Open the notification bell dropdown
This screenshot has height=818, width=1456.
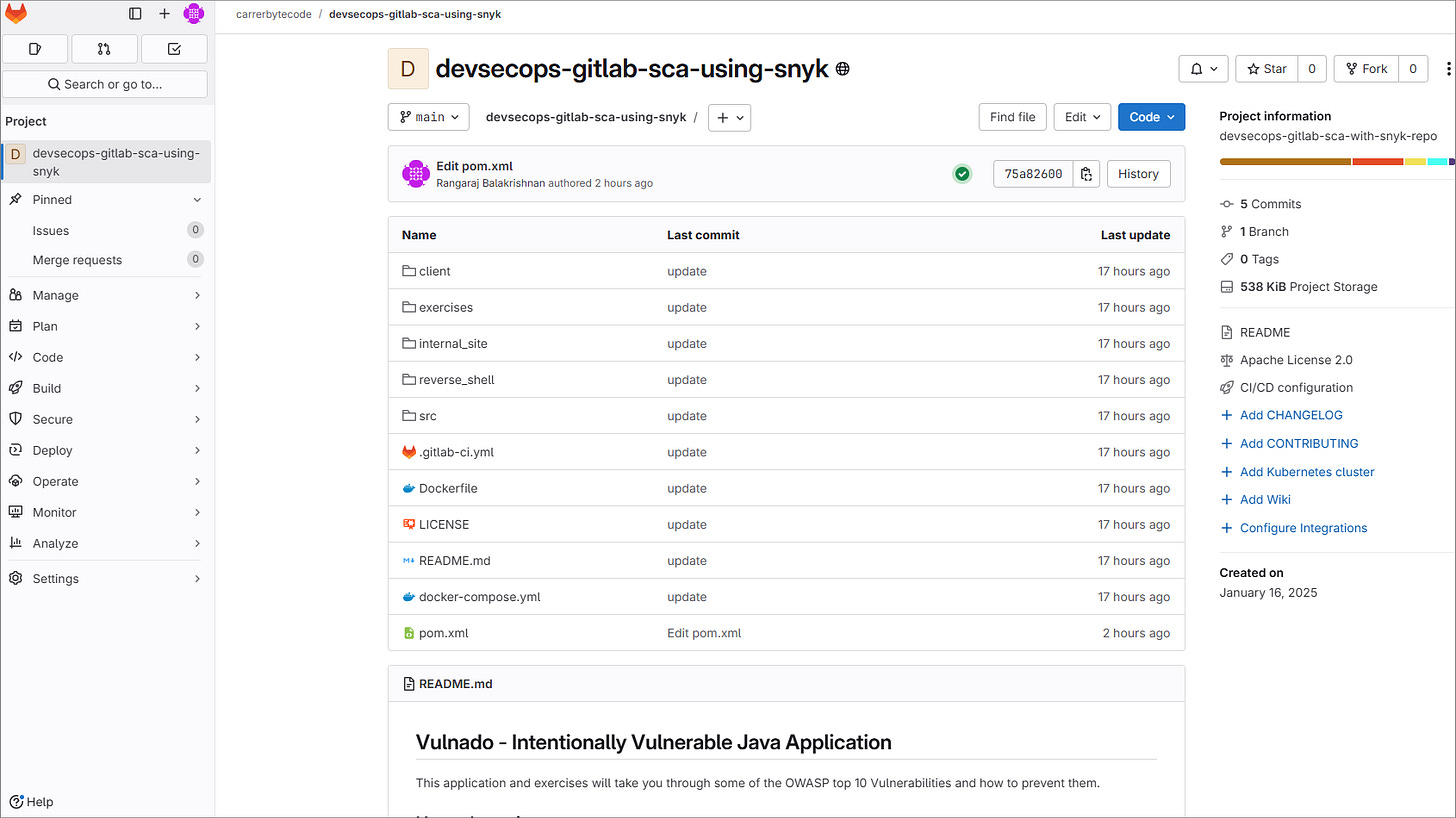[1204, 69]
